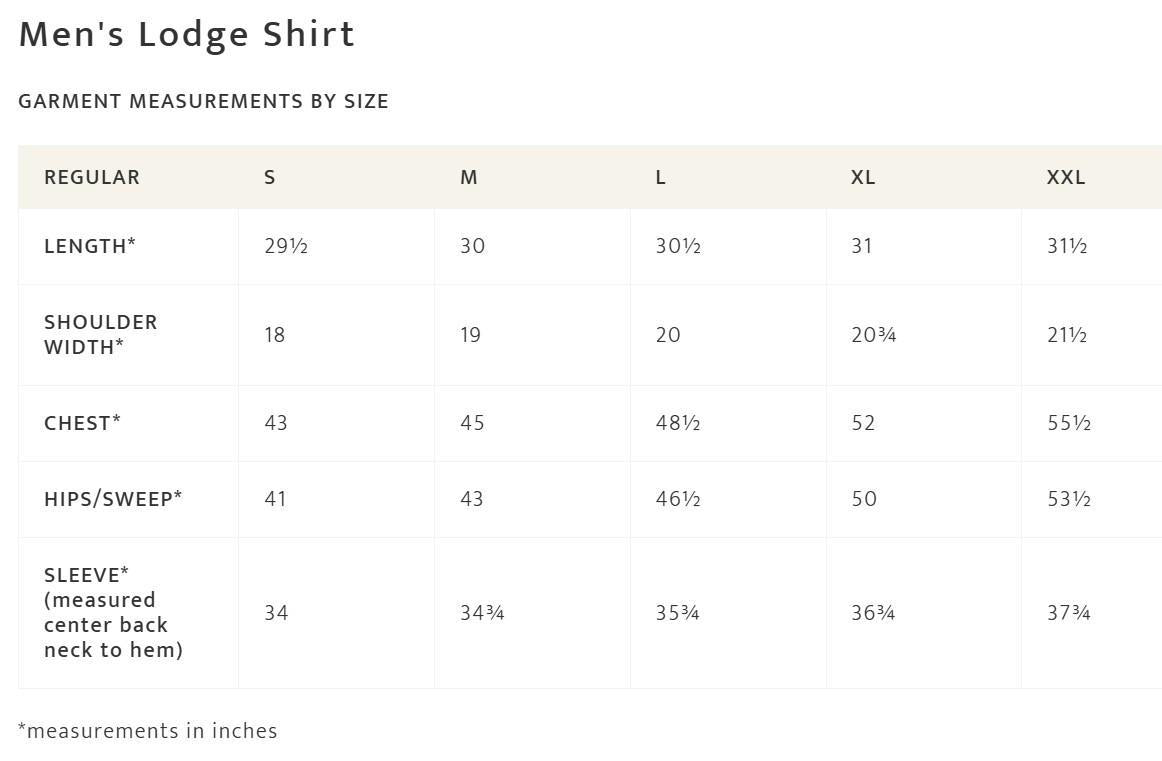Click the XXL size column header
Screen dimensions: 1162x761
pos(1066,177)
